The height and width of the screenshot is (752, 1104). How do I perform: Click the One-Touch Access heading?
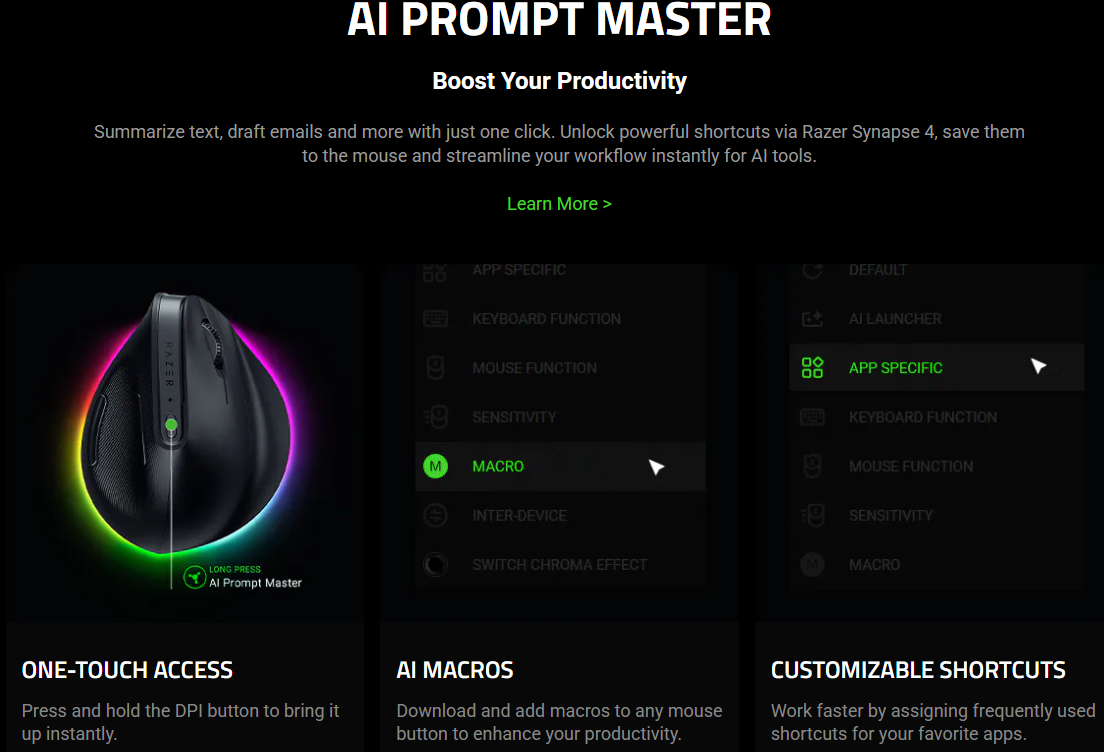click(x=127, y=670)
